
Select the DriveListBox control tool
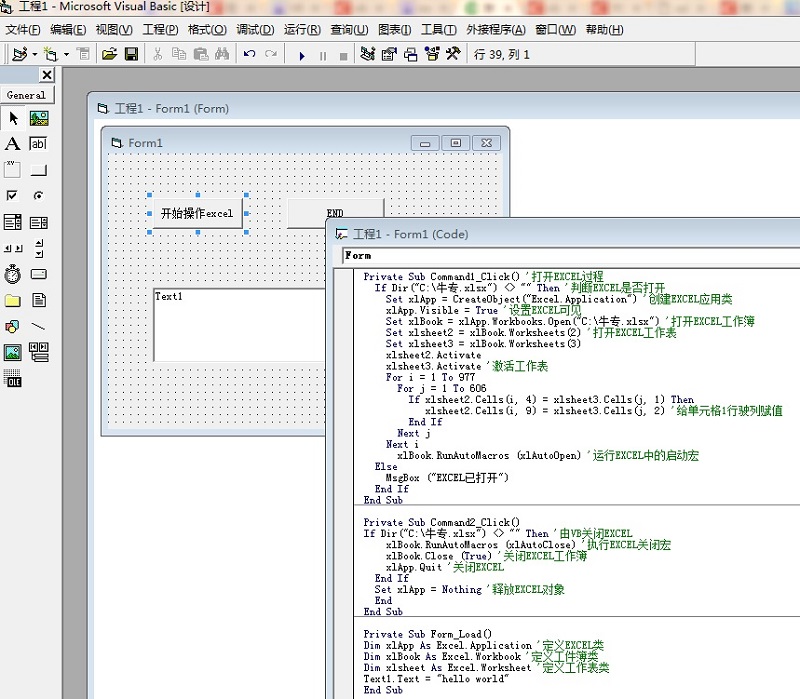[39, 274]
